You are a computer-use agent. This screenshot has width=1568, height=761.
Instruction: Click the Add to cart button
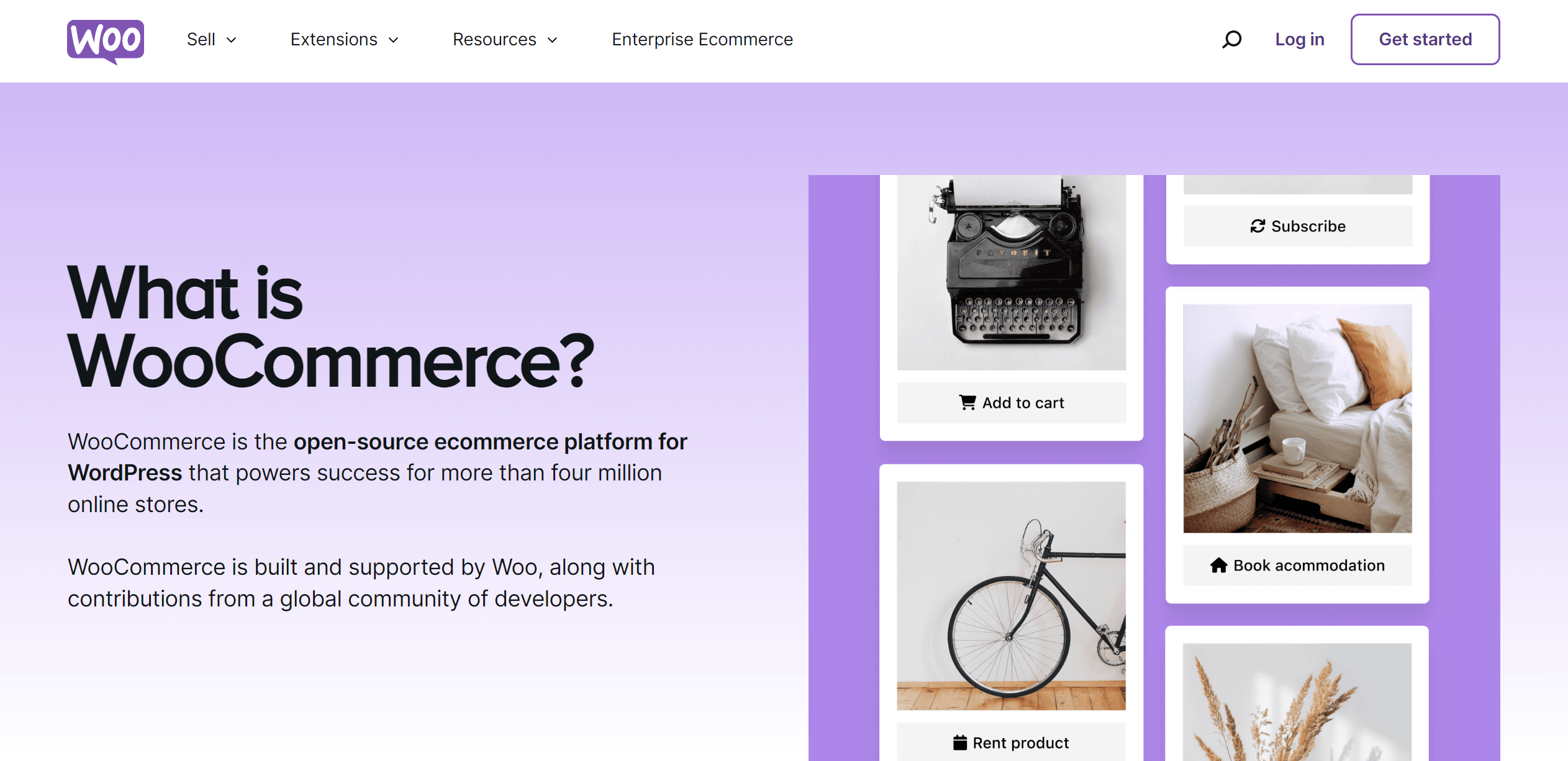[1012, 403]
